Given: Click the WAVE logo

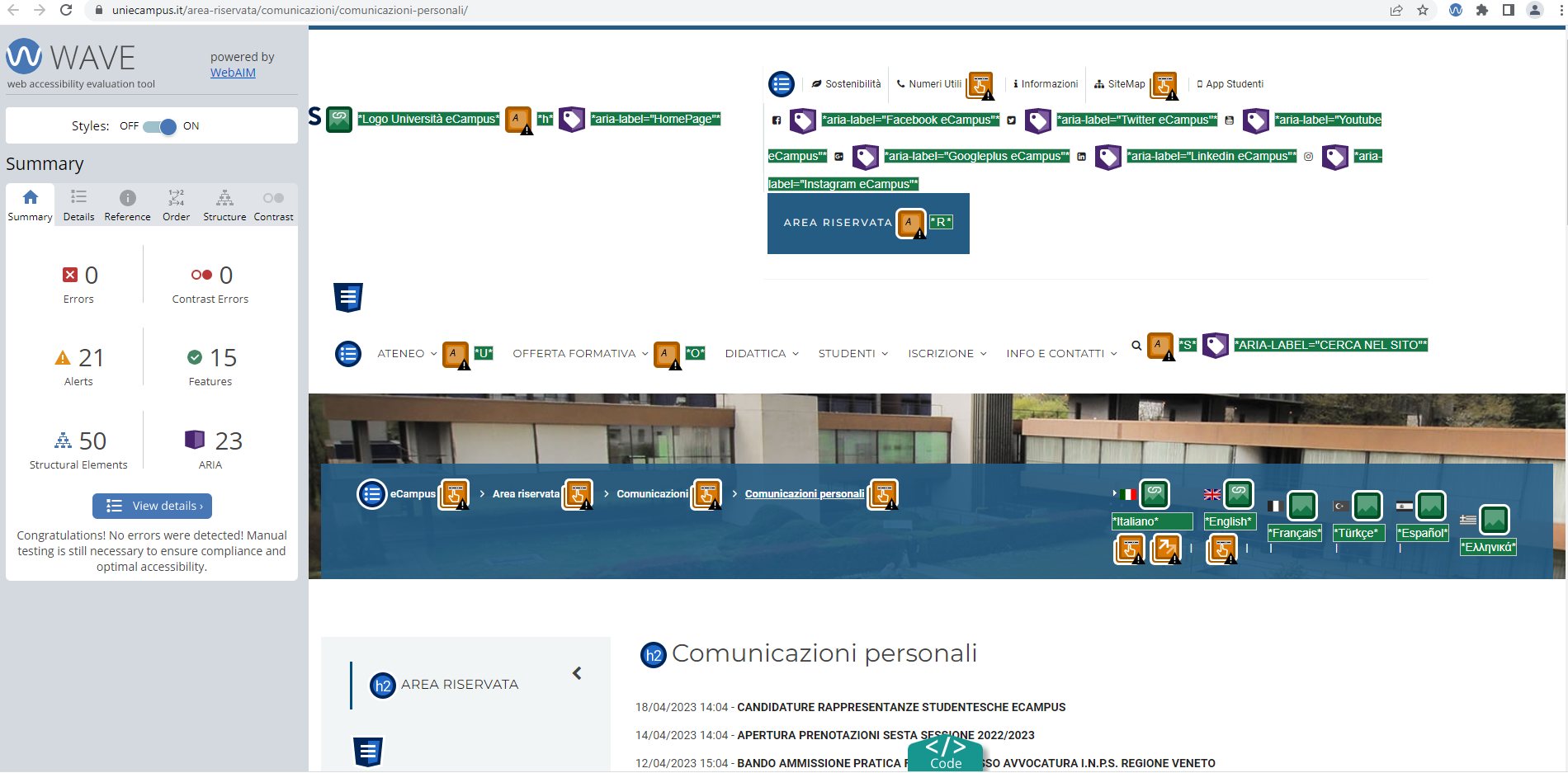Looking at the screenshot, I should coord(70,57).
